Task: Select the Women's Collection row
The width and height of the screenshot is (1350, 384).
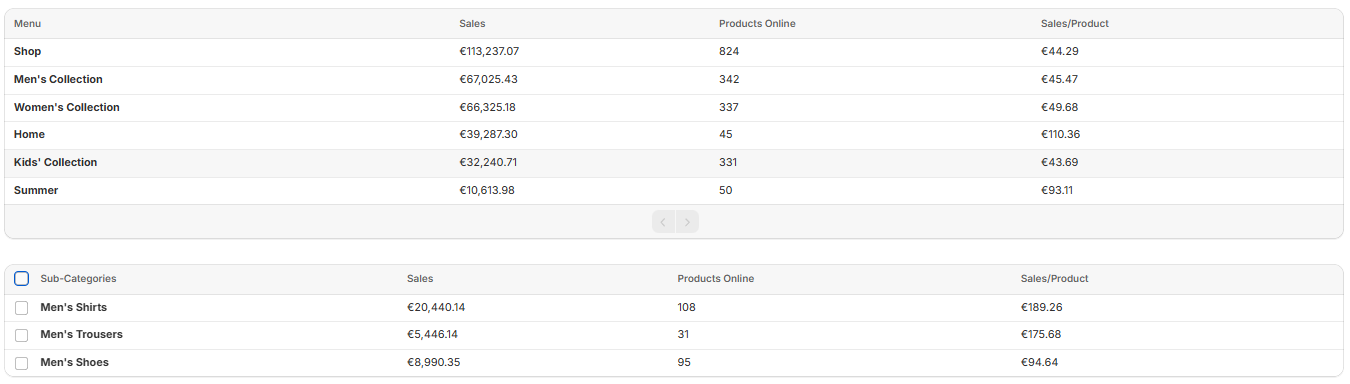Action: coord(674,108)
